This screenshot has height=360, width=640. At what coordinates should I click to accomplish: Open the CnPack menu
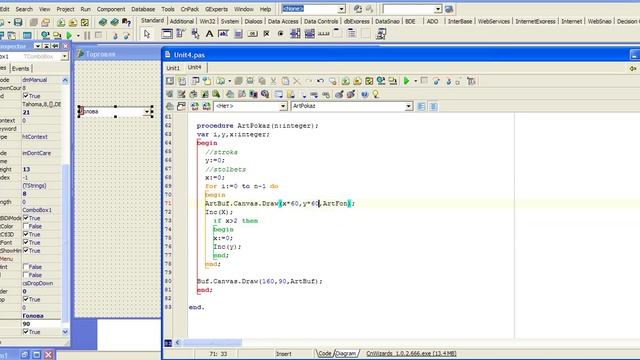(190, 9)
